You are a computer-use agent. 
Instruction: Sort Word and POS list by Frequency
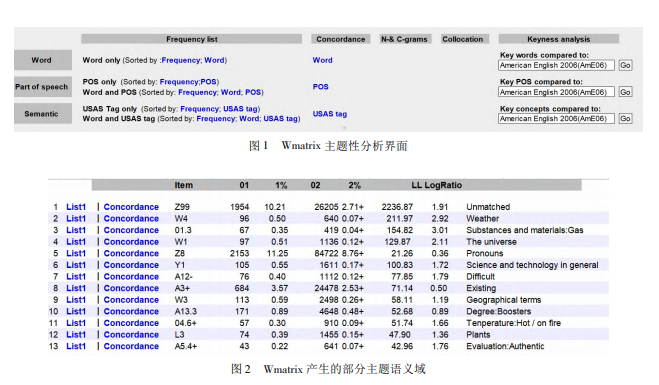tap(198, 92)
